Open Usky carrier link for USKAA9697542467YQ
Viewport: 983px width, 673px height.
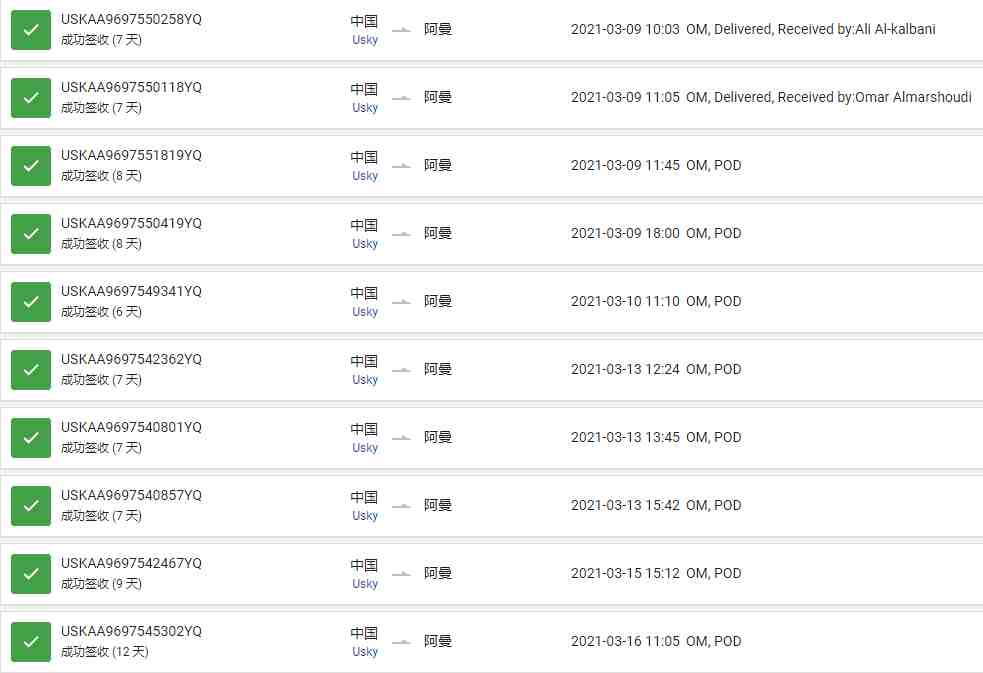365,583
